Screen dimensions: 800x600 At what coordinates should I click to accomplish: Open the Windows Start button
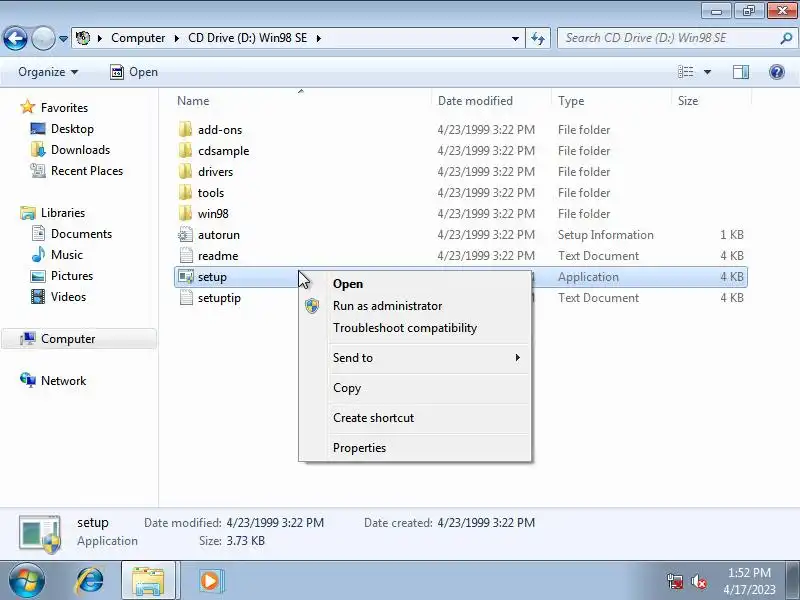pos(27,581)
